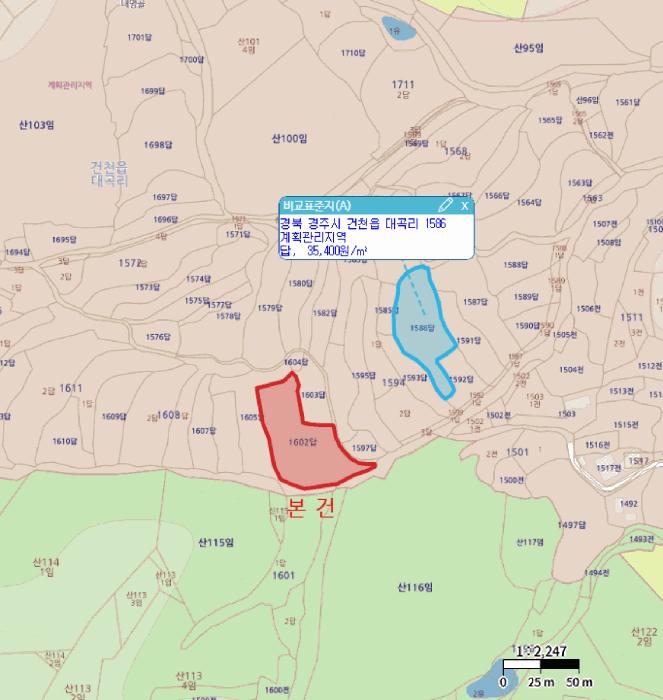This screenshot has width=663, height=700.
Task: Click parcel 1592답
Action: tap(461, 379)
